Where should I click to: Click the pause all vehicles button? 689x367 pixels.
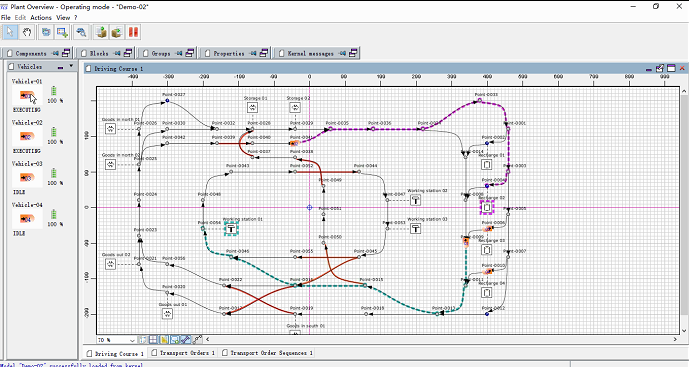(133, 32)
